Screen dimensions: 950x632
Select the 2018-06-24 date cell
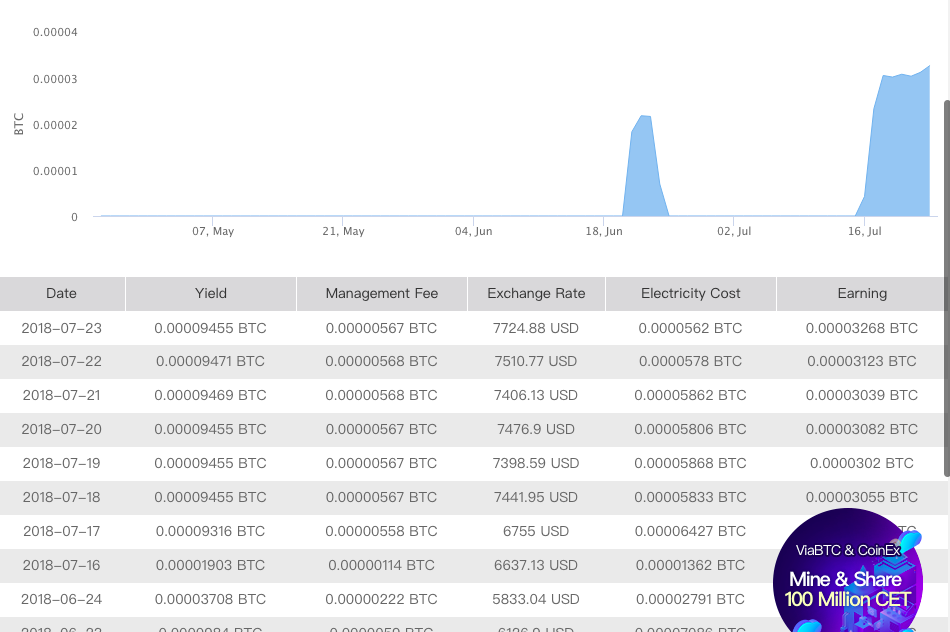[x=61, y=599]
